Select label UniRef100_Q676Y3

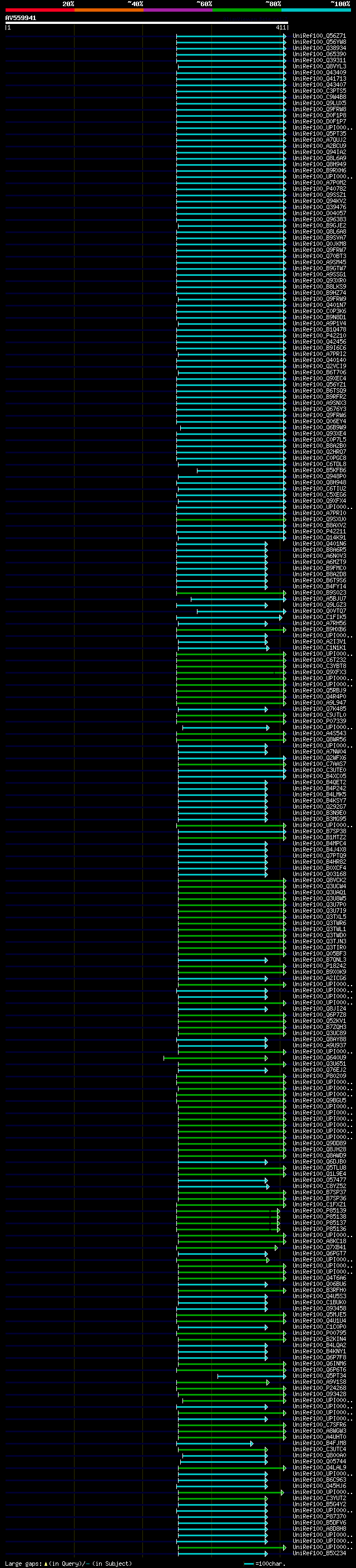(319, 409)
